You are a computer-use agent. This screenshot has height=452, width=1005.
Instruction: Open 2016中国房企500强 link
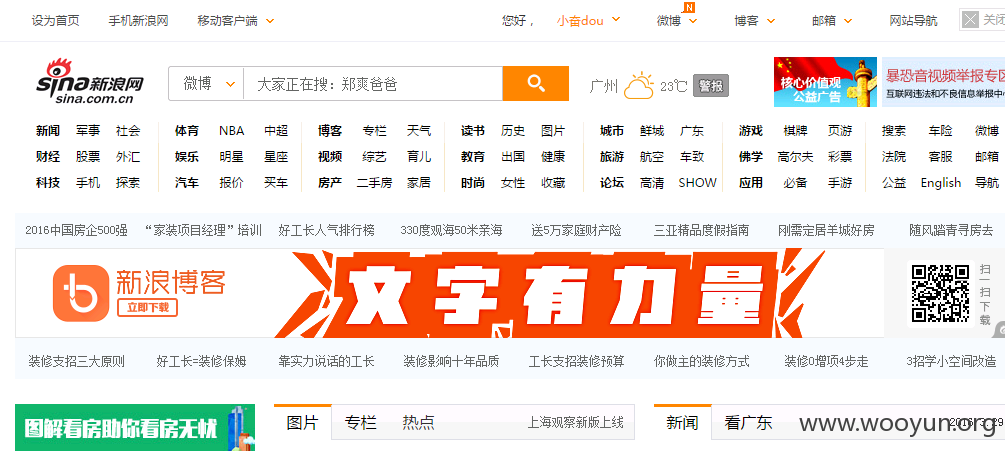tap(76, 230)
